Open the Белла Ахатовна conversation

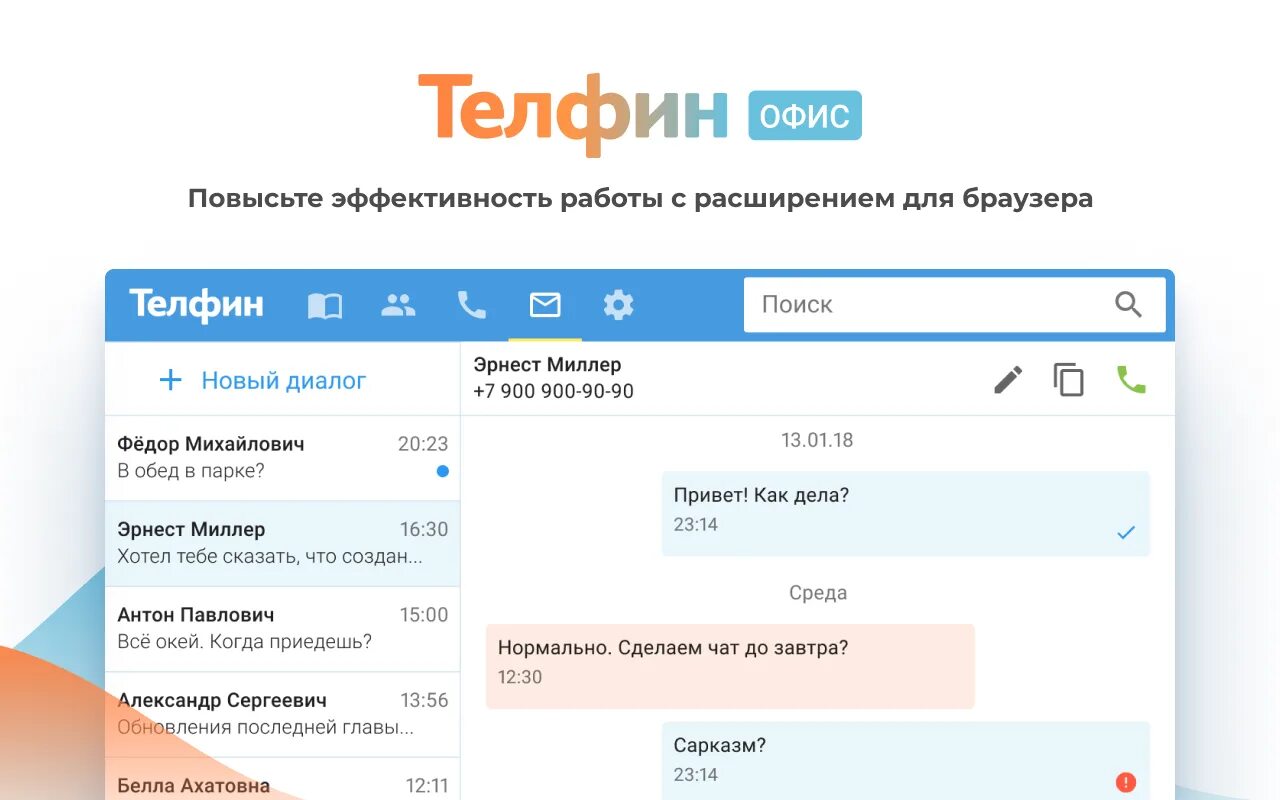pos(282,780)
